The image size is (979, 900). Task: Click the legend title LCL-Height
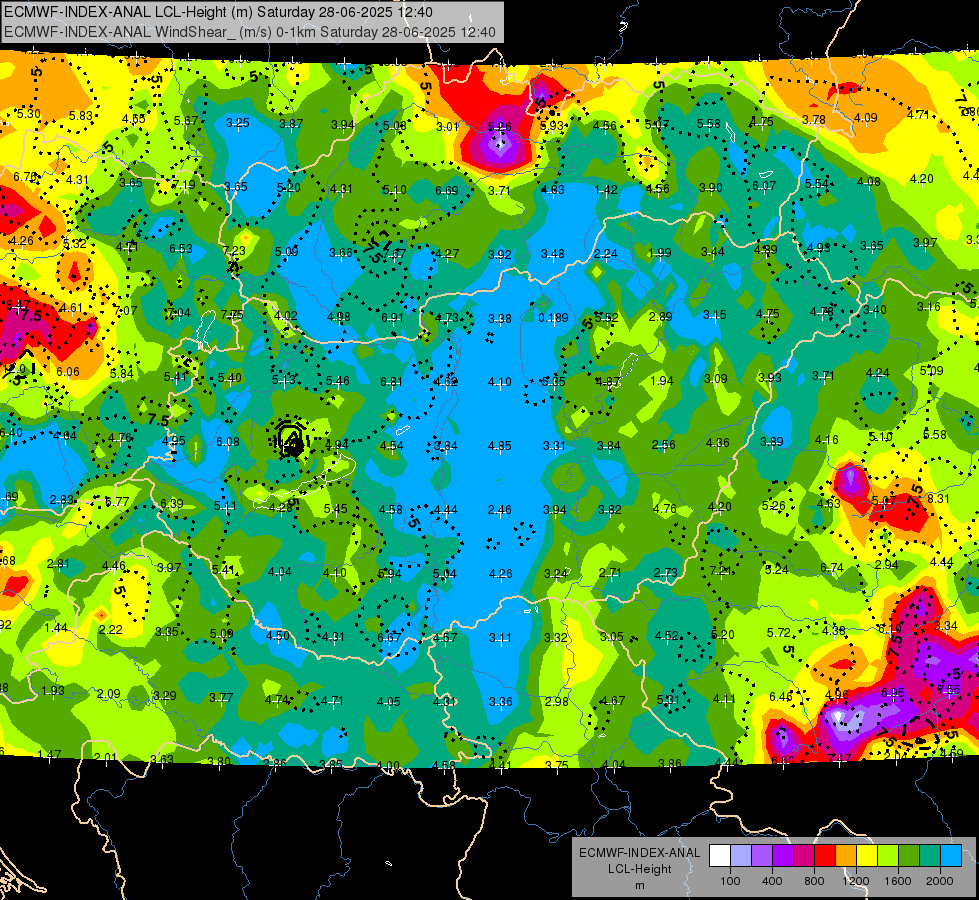[x=639, y=869]
